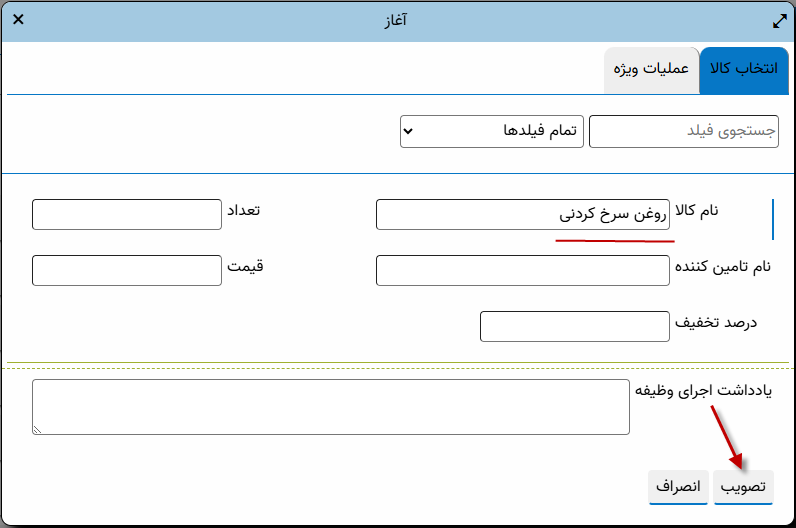796x528 pixels.
Task: Click into the قیمت price field
Action: pos(126,270)
